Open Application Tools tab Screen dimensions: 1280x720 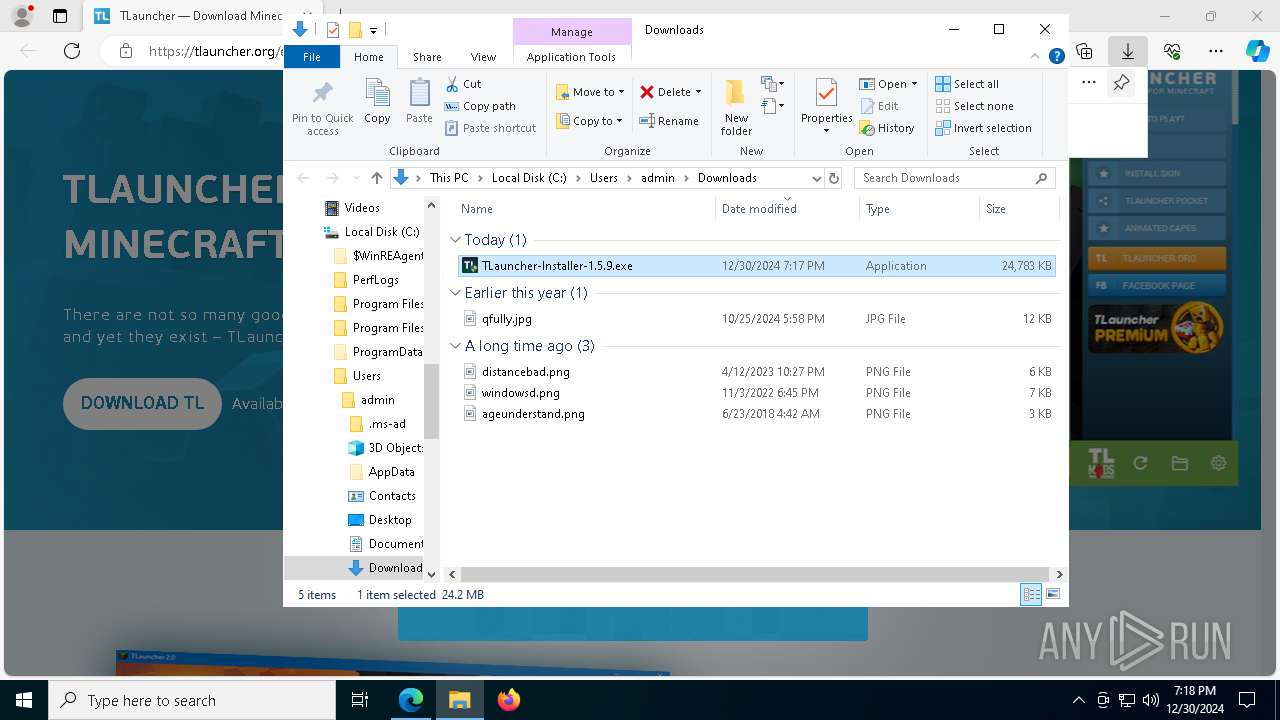point(571,57)
